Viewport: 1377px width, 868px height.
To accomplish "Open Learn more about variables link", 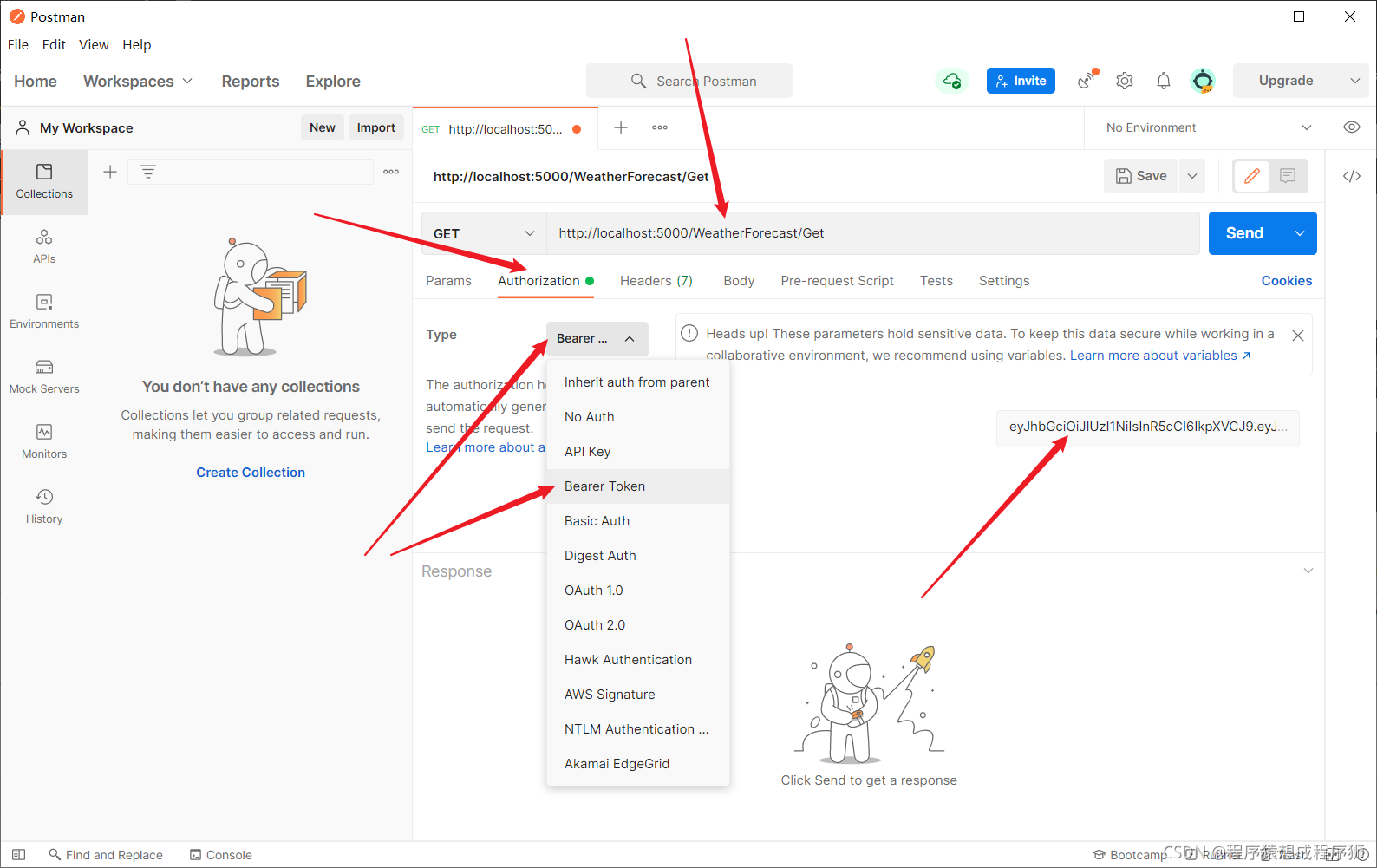I will [1160, 356].
